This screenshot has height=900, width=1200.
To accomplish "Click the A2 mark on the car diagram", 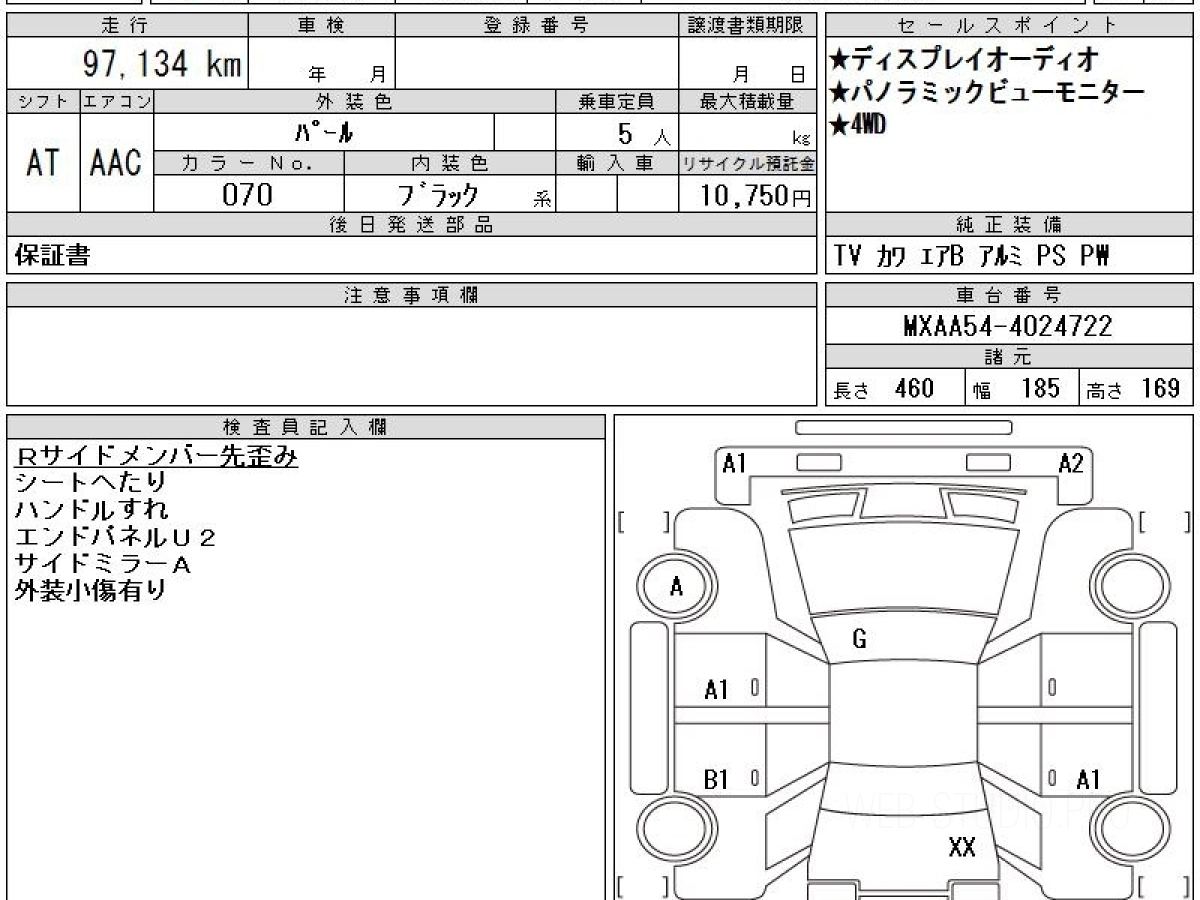I will [1070, 463].
